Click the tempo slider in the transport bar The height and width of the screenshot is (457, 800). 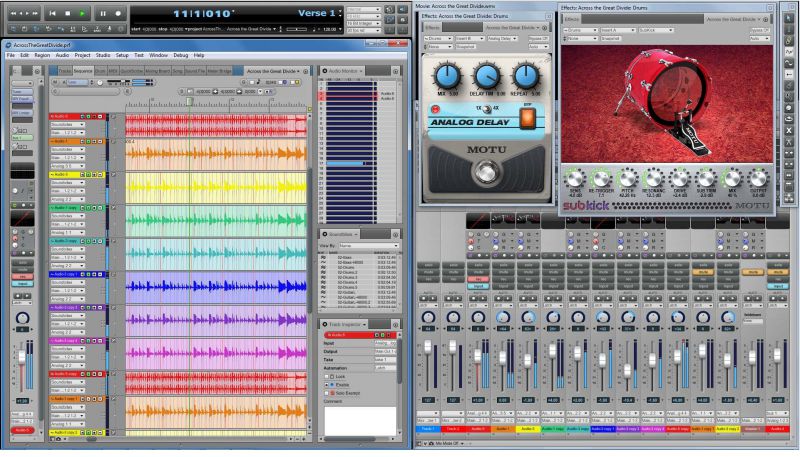coord(296,30)
